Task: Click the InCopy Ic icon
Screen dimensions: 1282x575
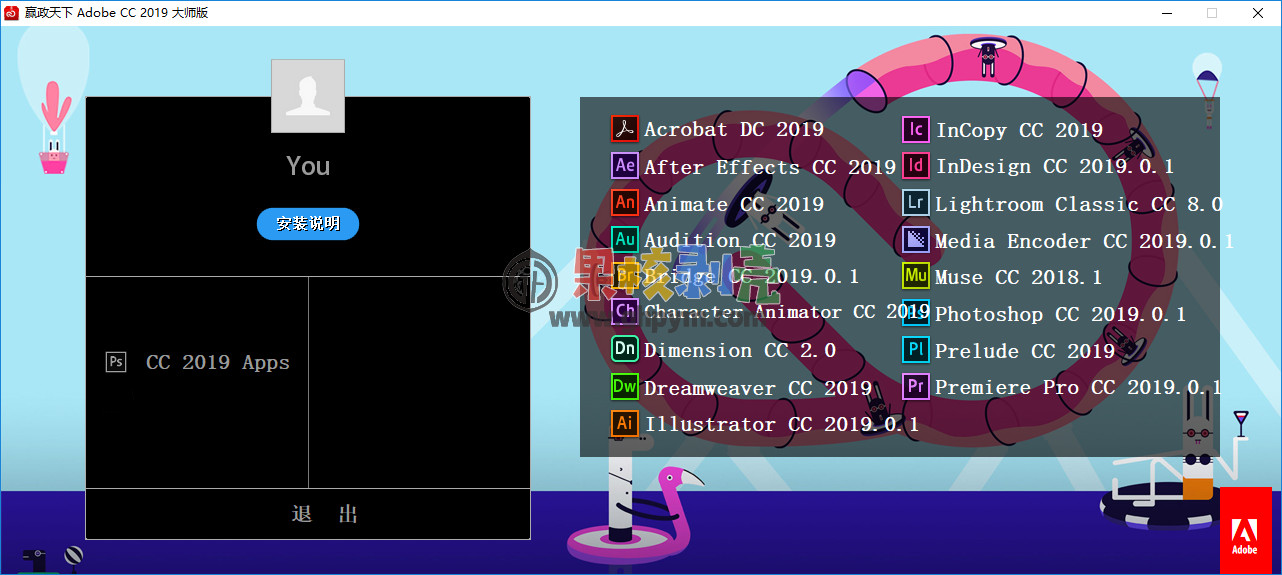Action: [x=916, y=129]
